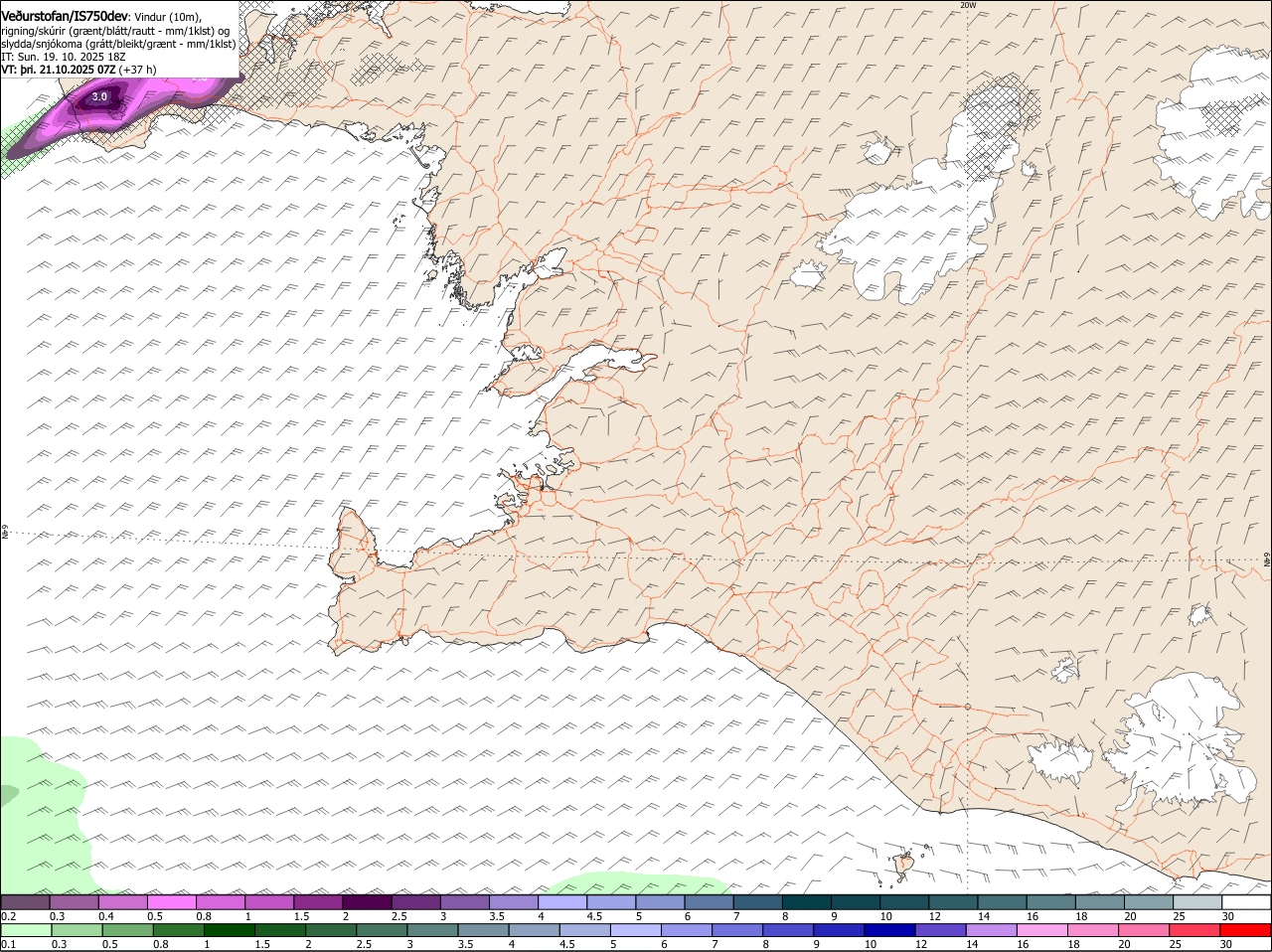1272x952 pixels.
Task: Pick the lavender upper swatch between 4 and 4.5
Action: click(x=561, y=902)
